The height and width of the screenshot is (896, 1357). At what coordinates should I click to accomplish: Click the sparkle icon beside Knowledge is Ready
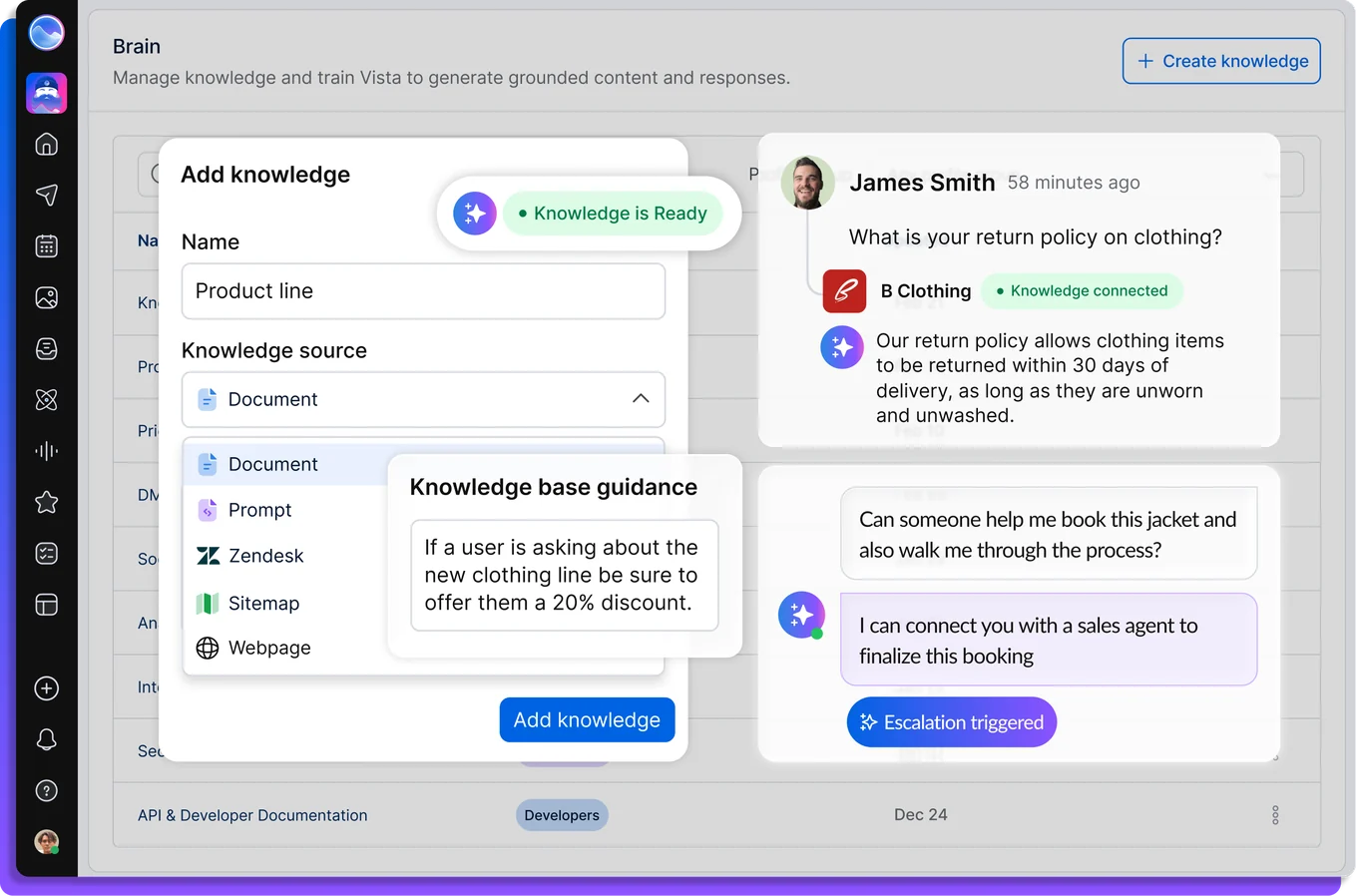475,214
